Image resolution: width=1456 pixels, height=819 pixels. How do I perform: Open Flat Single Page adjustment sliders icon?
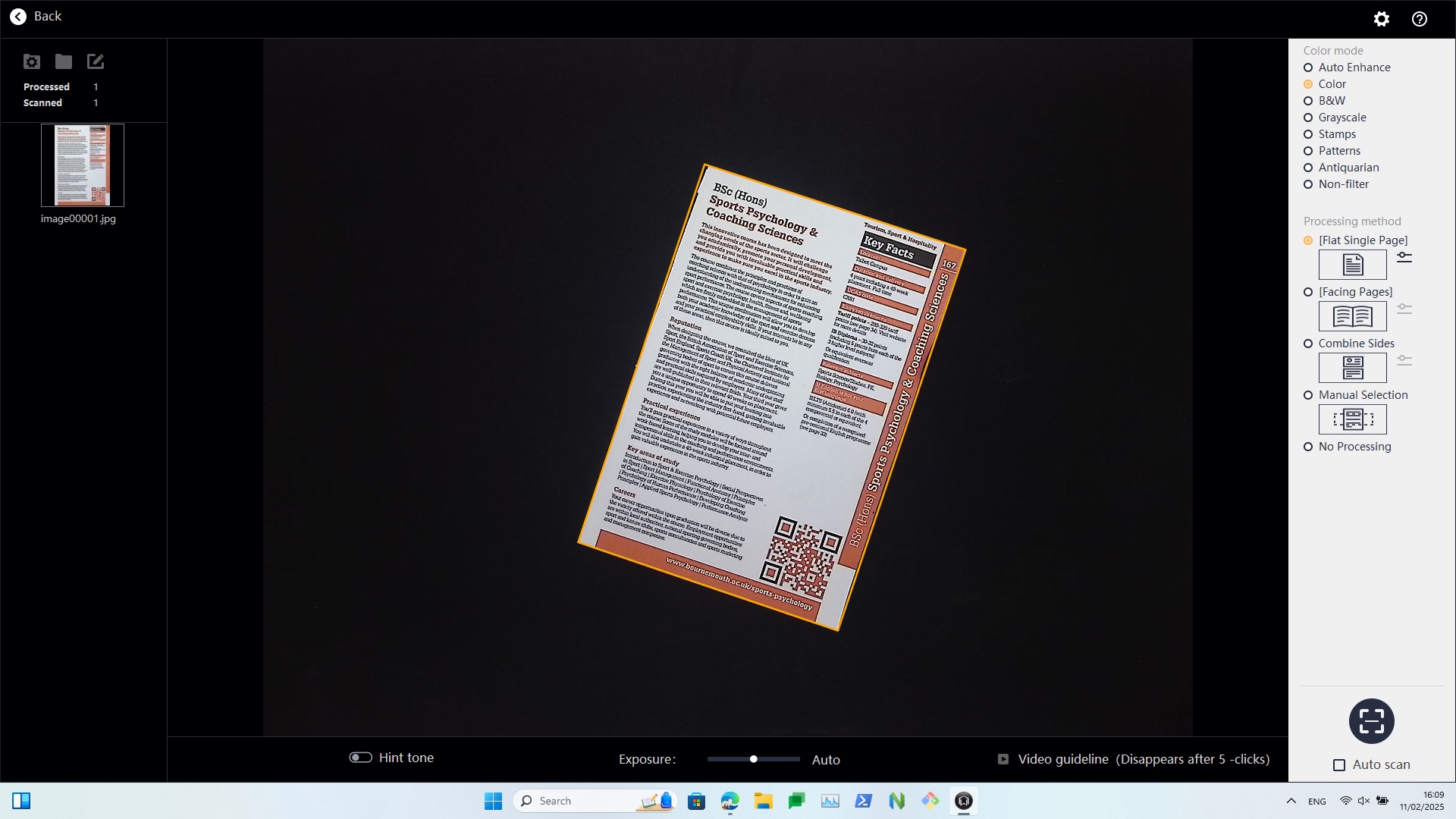pos(1404,257)
